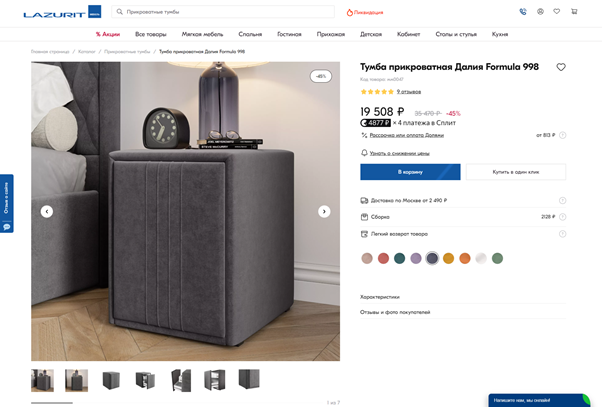
Task: Expand the Характеристики section
Action: 380,296
